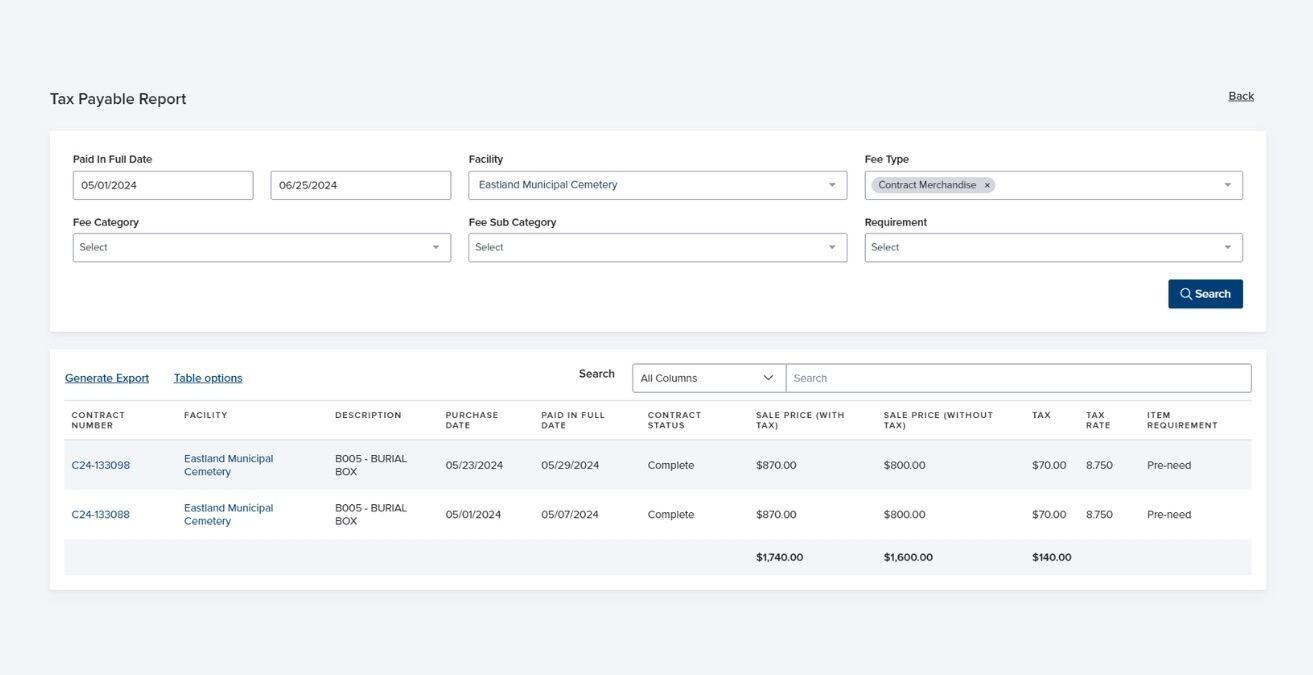Open the Fee Sub Category dropdown
Screen dimensions: 1313x675
pos(657,248)
